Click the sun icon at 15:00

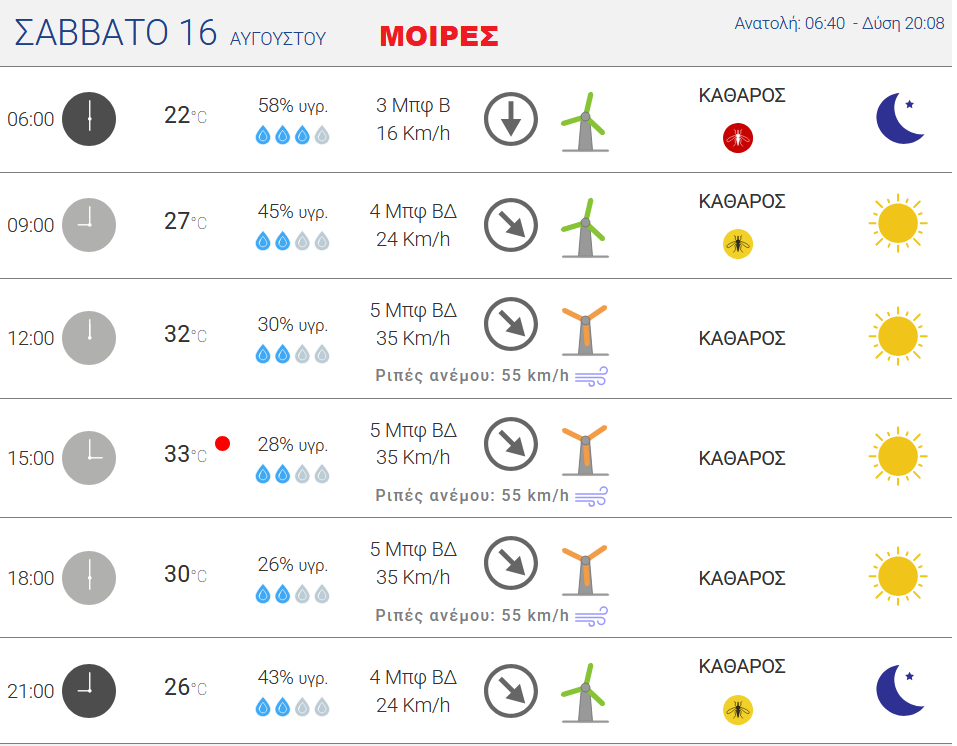pyautogui.click(x=898, y=456)
